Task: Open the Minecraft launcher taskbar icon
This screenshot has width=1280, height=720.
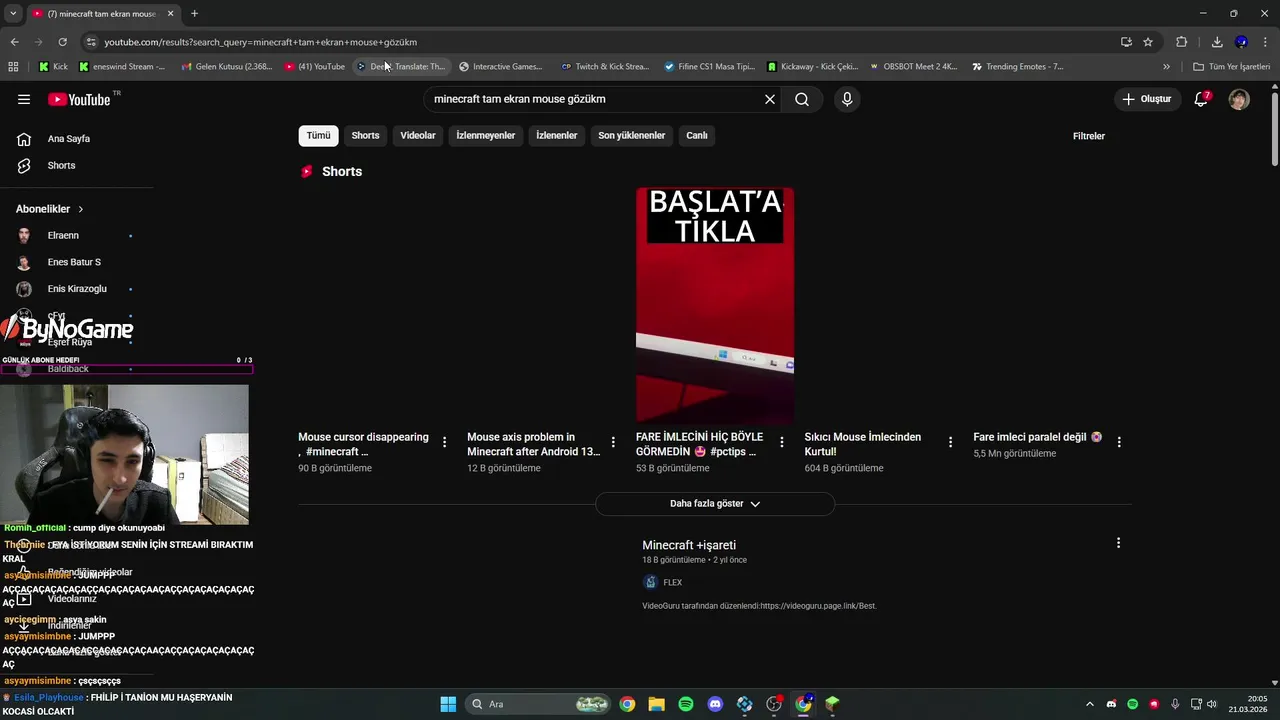Action: coord(832,704)
